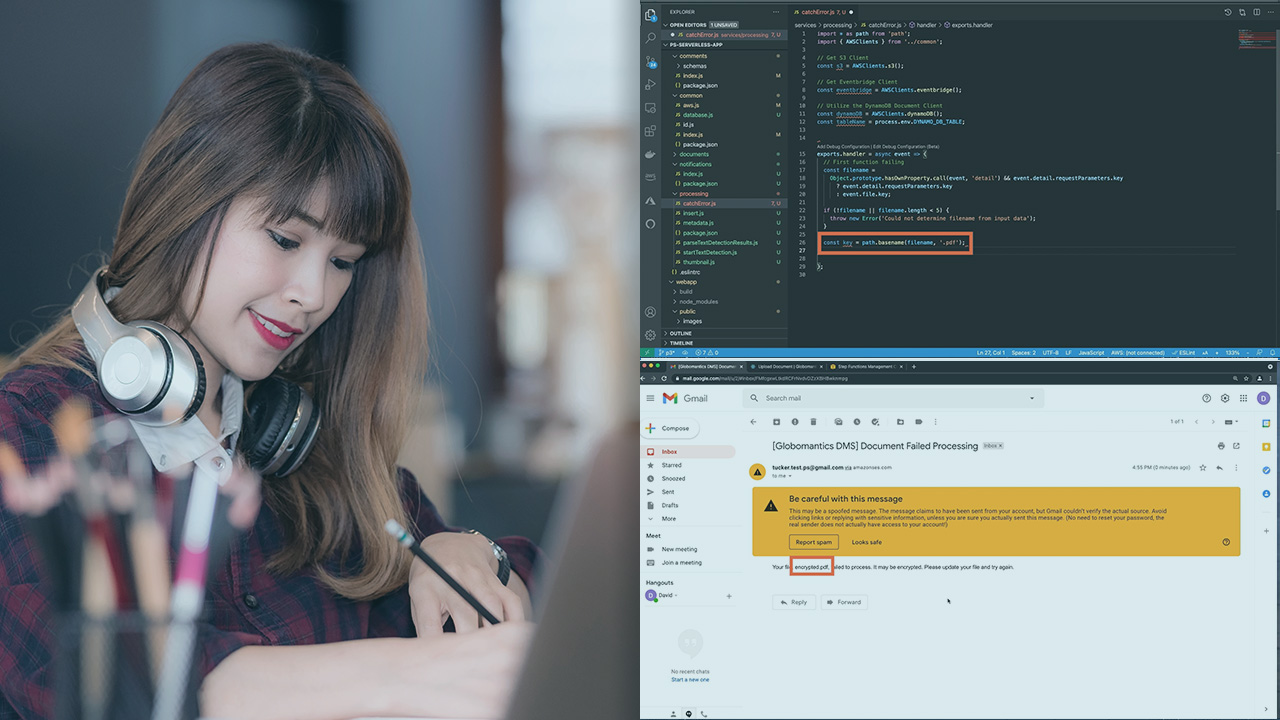
Task: Expand the More item in Gmail sidebar
Action: pos(668,518)
